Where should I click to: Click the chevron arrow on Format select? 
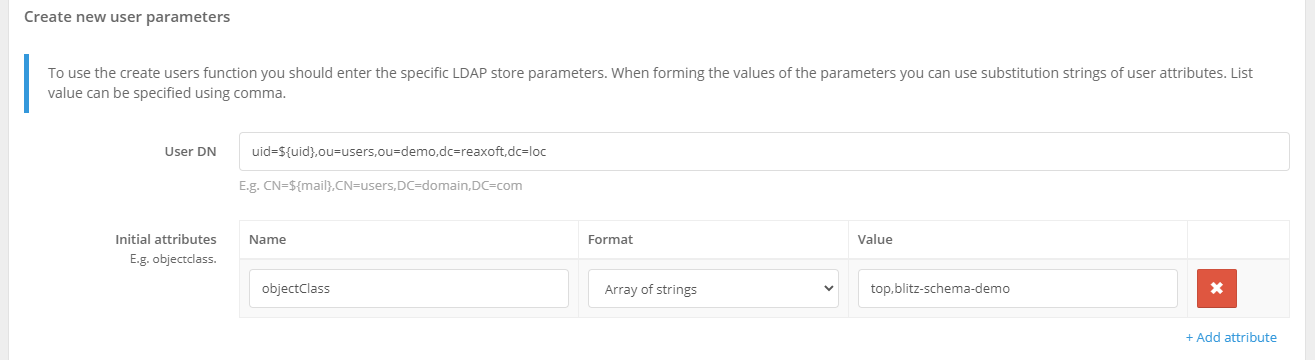827,288
